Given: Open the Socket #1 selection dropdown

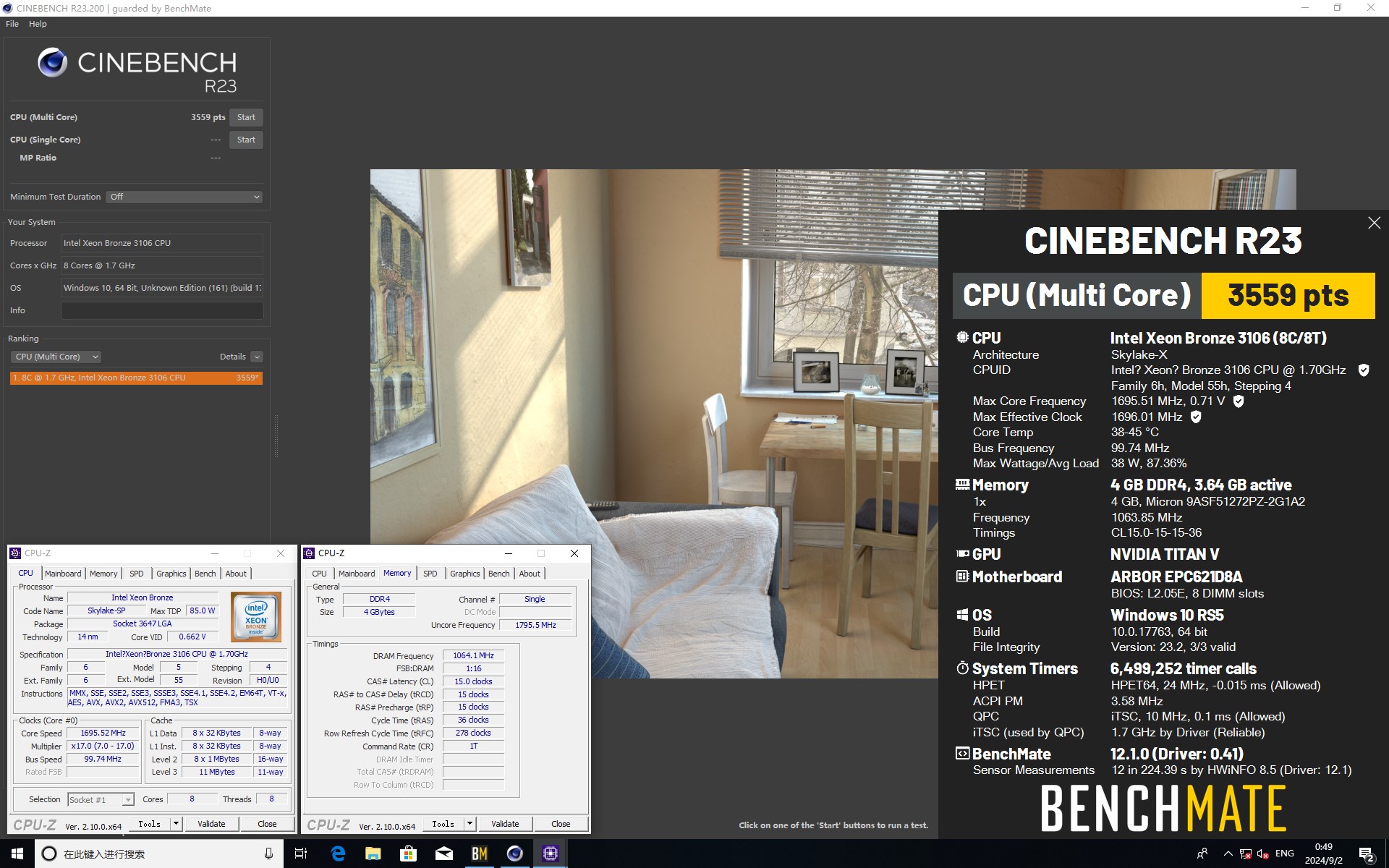Looking at the screenshot, I should point(101,799).
